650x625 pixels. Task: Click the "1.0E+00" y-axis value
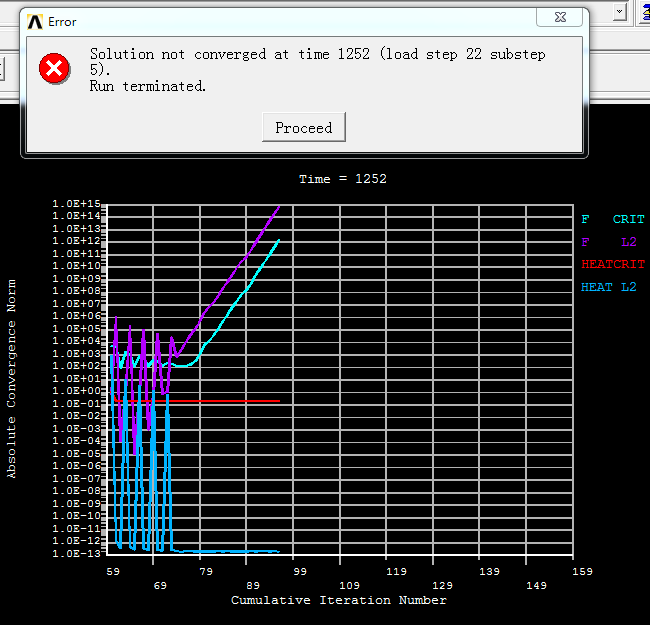coord(76,391)
